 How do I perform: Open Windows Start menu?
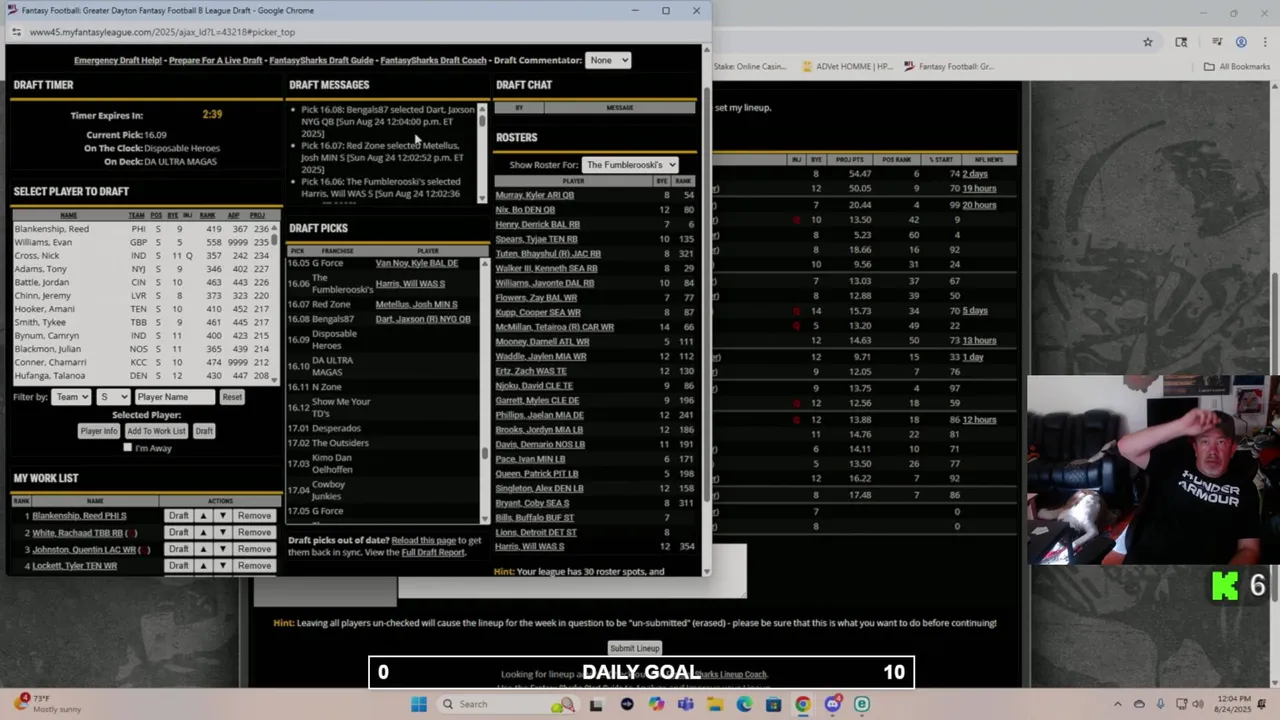point(419,704)
